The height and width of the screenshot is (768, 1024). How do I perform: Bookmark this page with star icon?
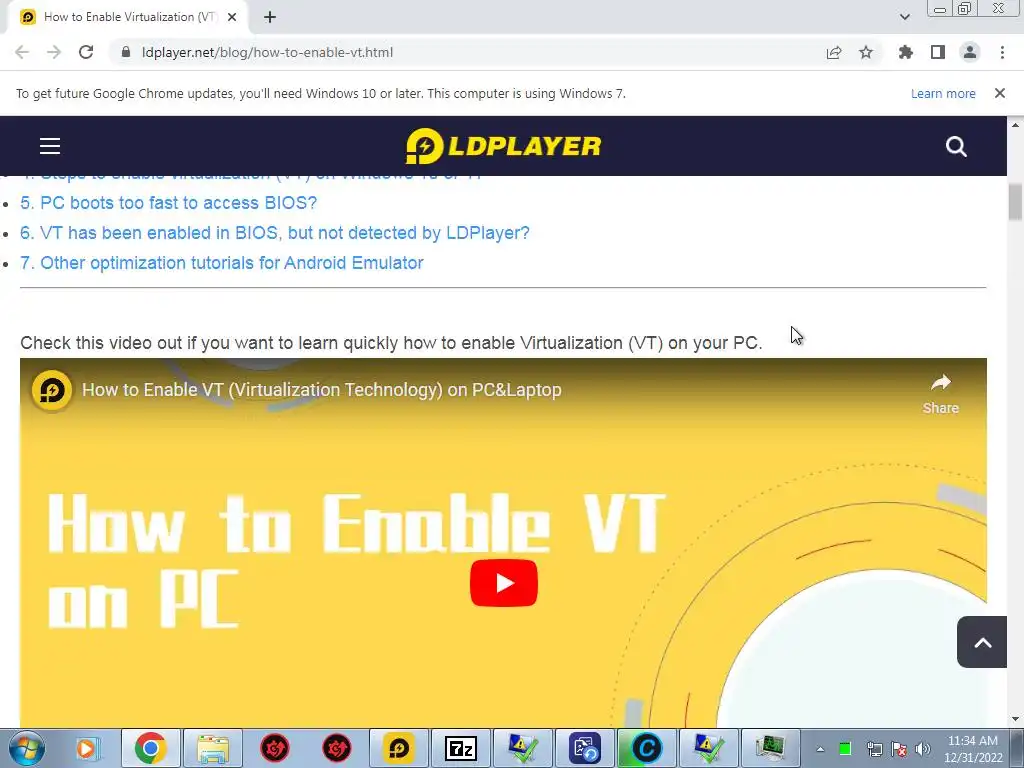(866, 52)
